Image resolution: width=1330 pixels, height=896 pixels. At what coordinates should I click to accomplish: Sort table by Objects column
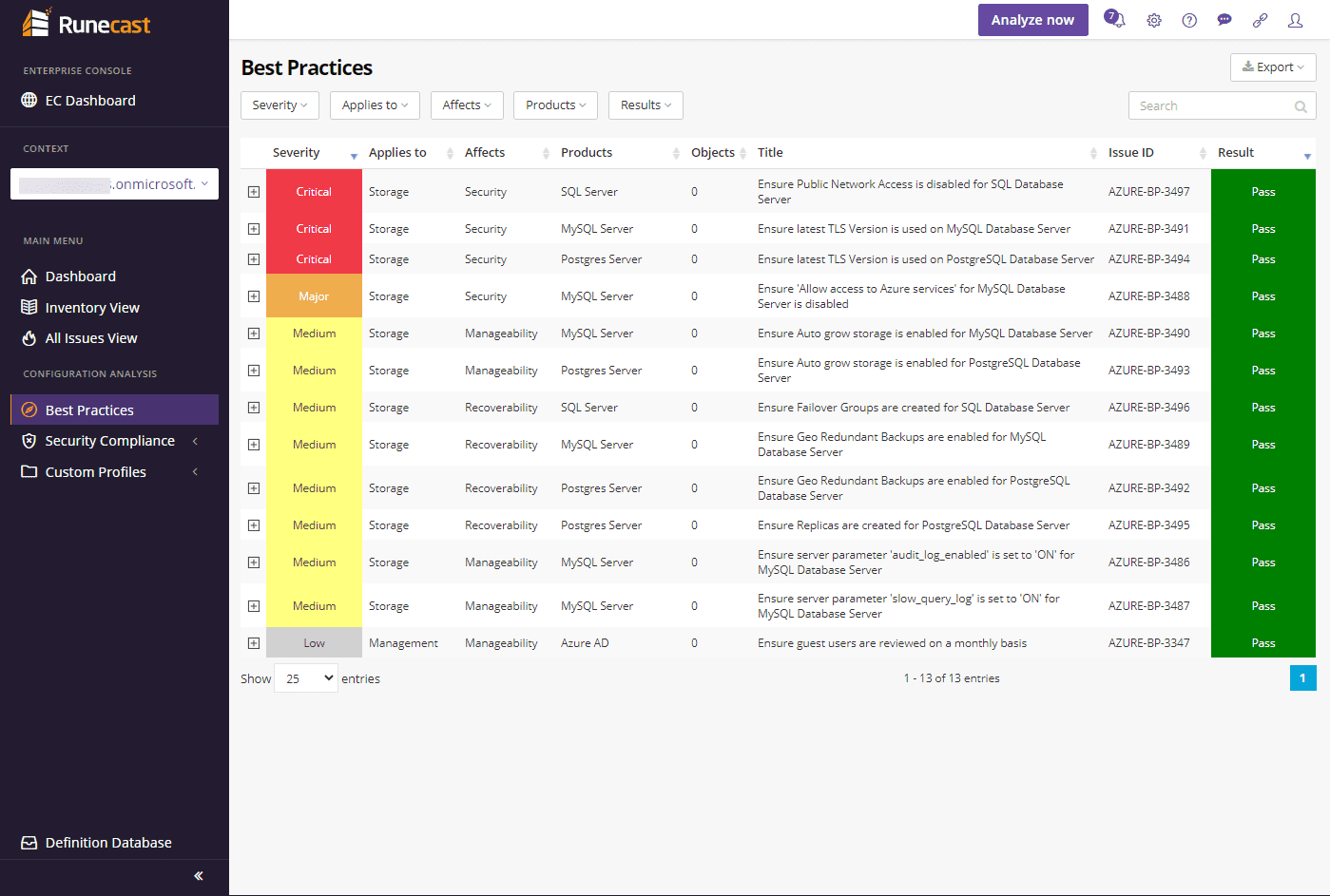pyautogui.click(x=718, y=153)
